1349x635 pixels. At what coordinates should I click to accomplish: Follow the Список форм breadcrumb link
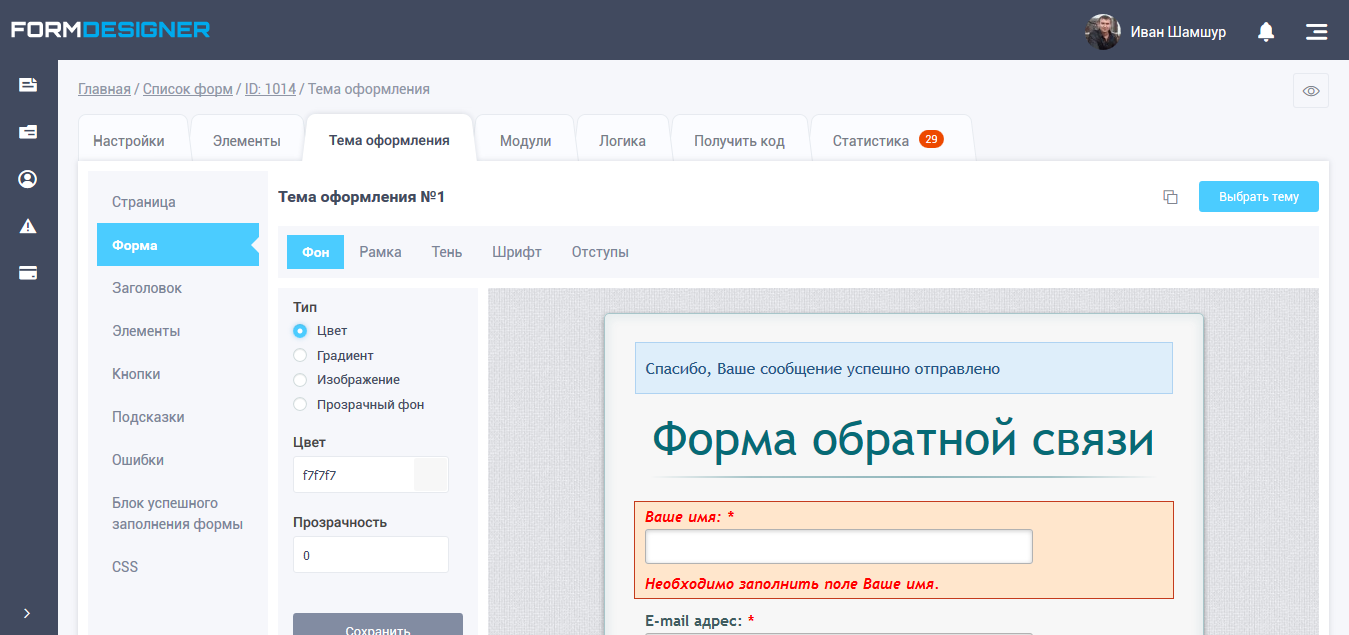[x=188, y=89]
